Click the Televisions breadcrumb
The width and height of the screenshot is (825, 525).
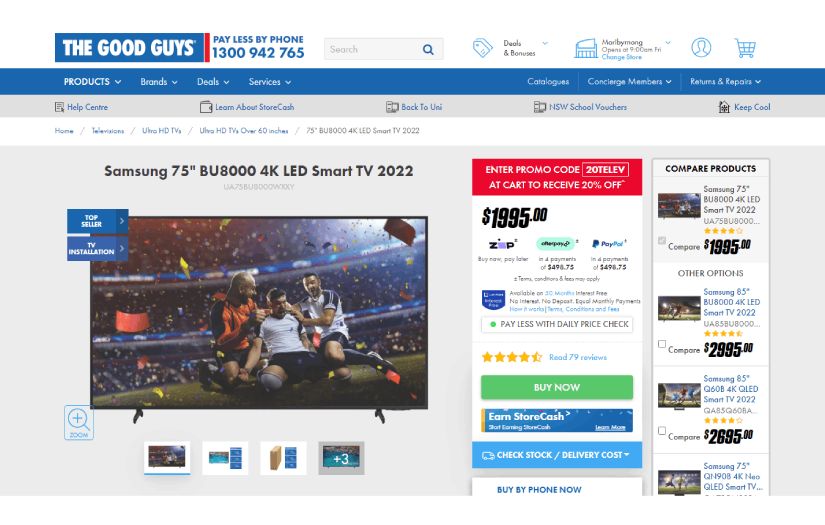(x=108, y=131)
